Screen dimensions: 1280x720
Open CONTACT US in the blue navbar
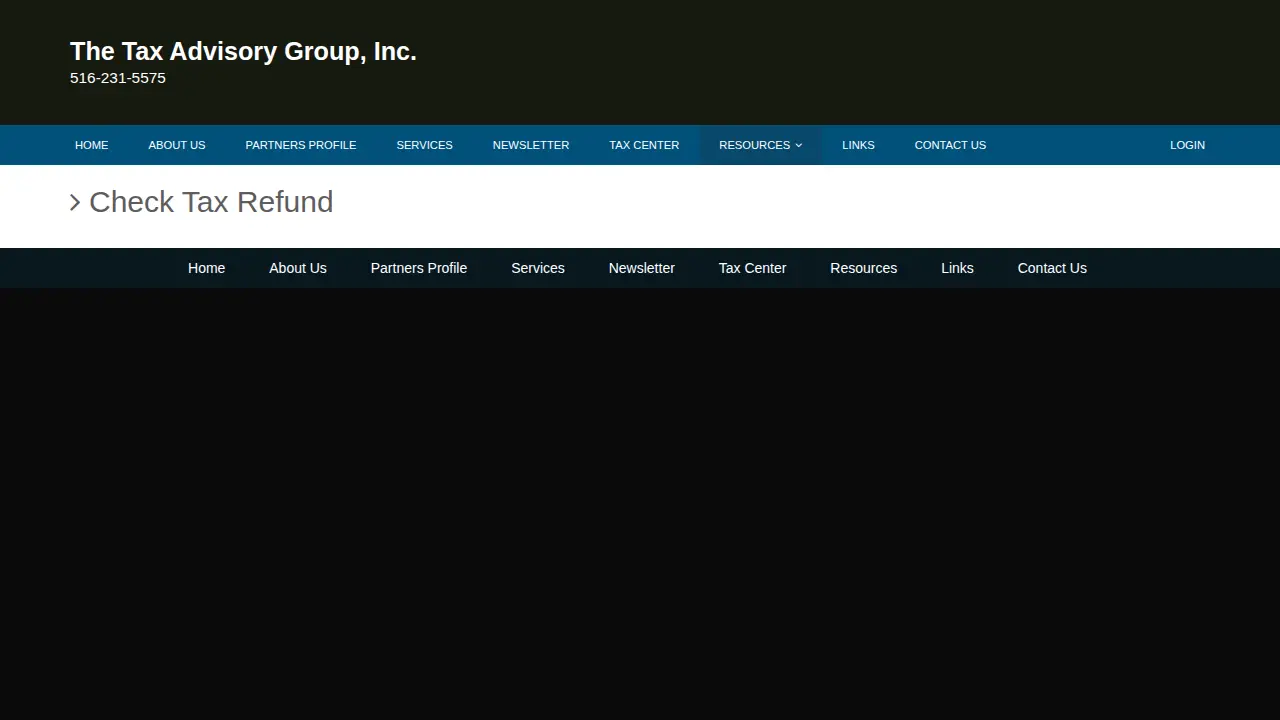click(x=950, y=145)
